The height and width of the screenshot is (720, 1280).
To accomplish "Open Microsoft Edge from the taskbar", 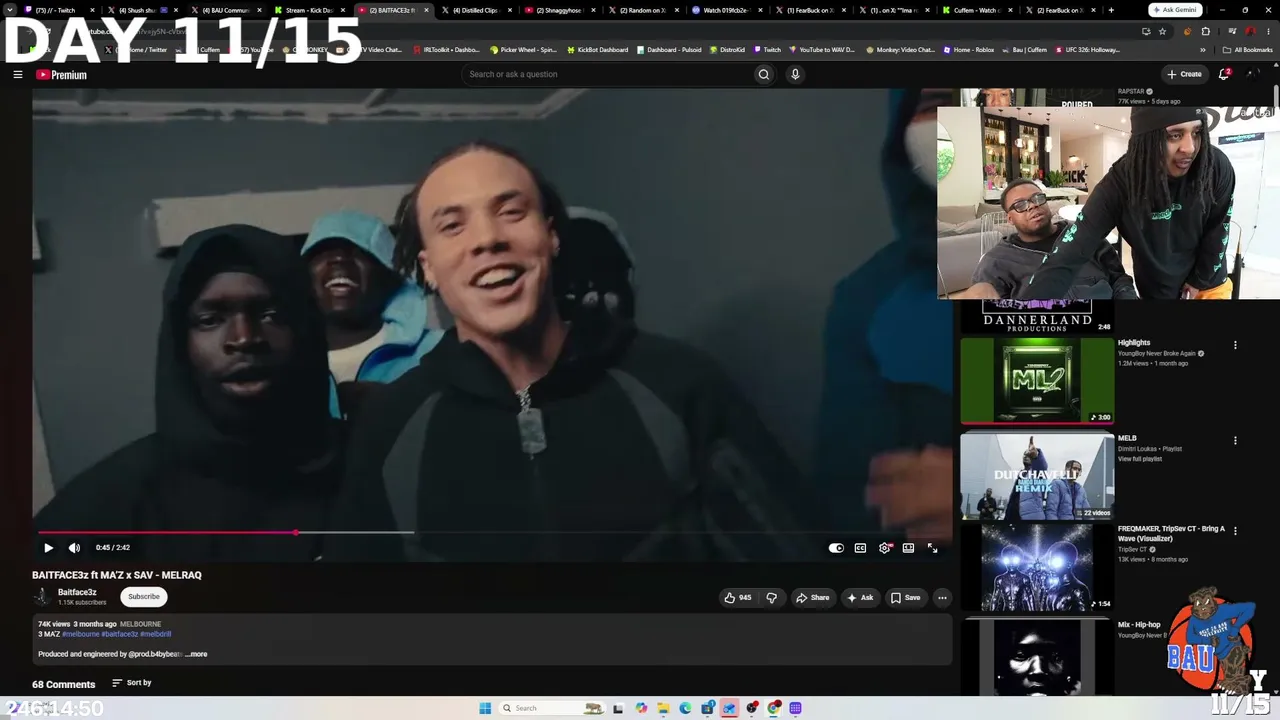I will coord(685,708).
